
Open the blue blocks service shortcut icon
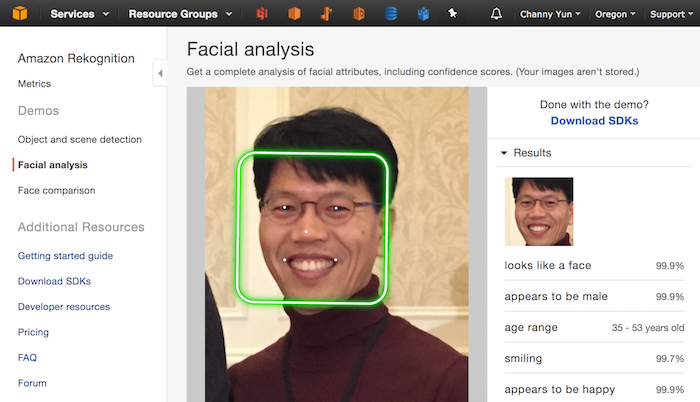tap(423, 14)
